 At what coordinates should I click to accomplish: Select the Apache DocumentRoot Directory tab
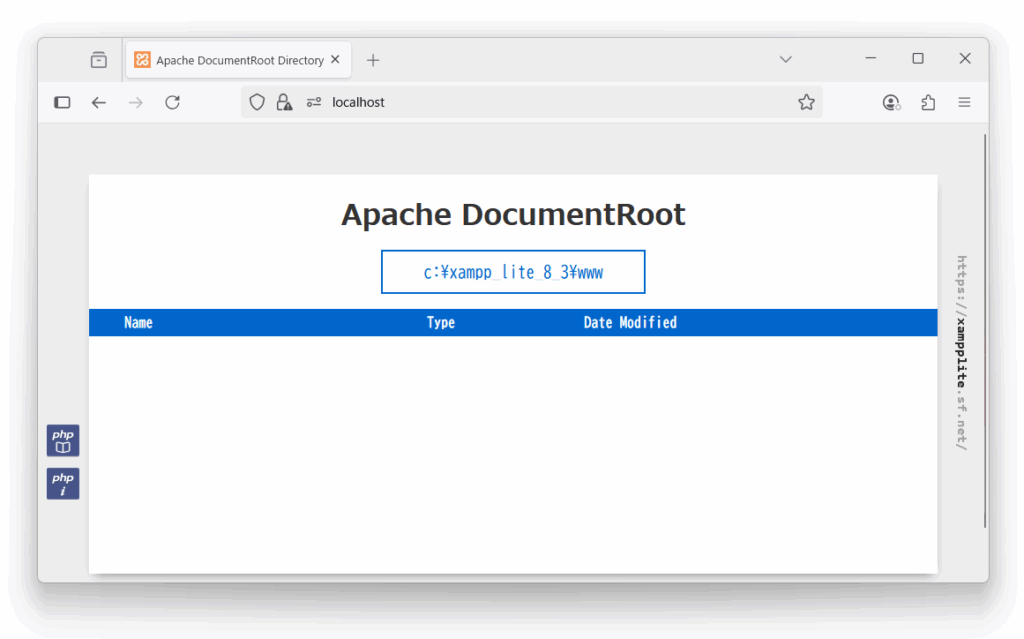coord(238,60)
